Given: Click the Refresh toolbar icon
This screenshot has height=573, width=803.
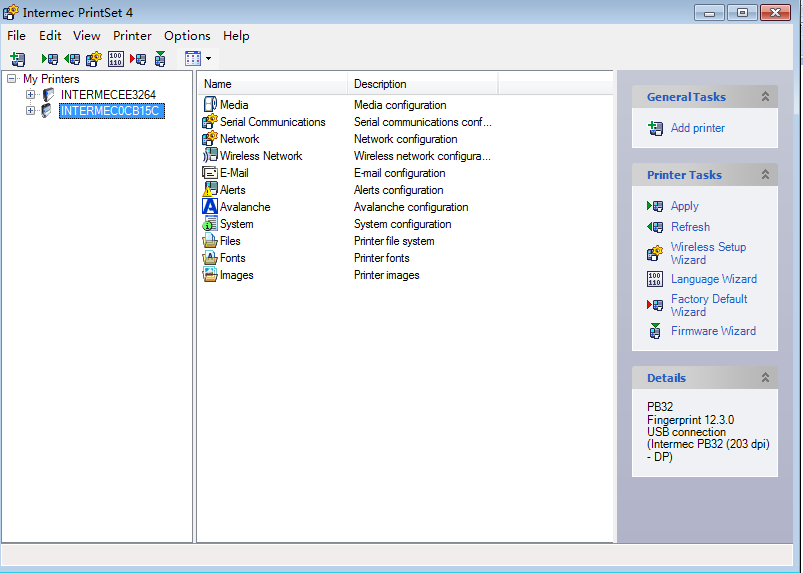Looking at the screenshot, I should (x=72, y=59).
